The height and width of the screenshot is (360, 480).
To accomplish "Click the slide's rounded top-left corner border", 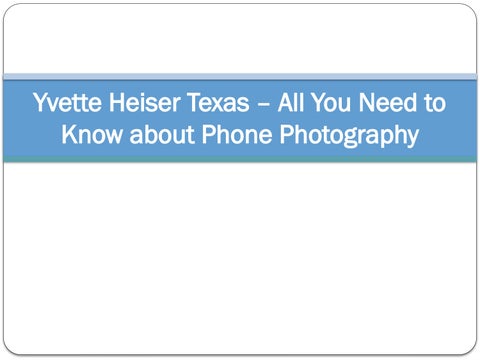I will click(7, 8).
